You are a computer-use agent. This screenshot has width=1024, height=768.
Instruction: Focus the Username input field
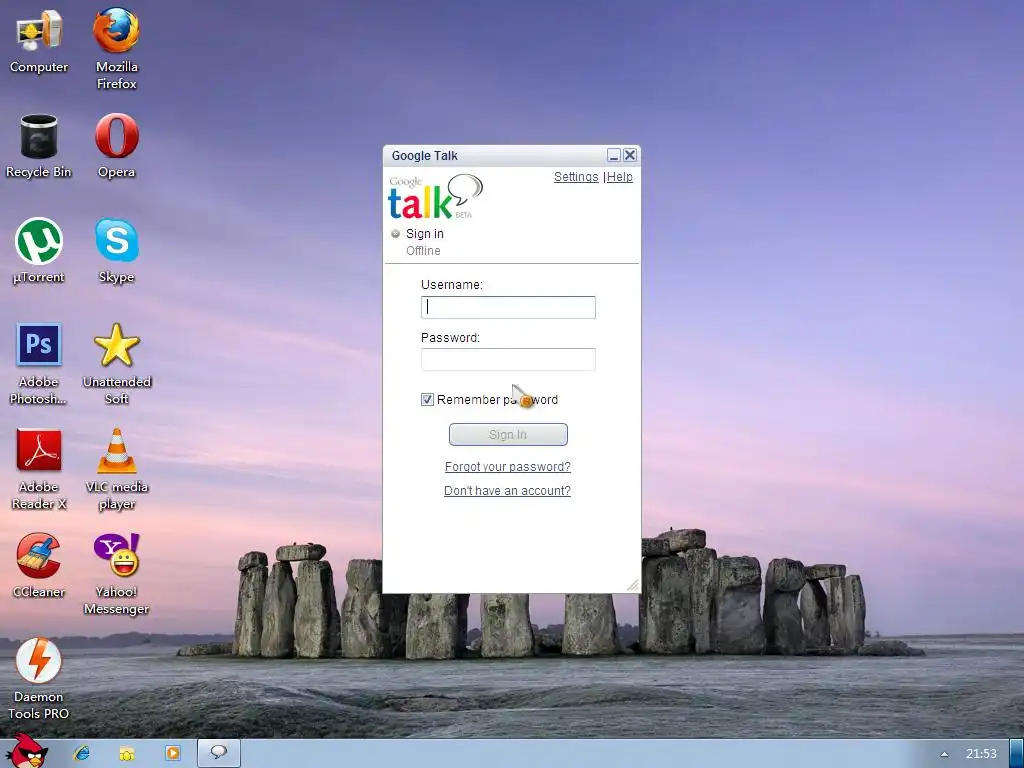(x=508, y=308)
